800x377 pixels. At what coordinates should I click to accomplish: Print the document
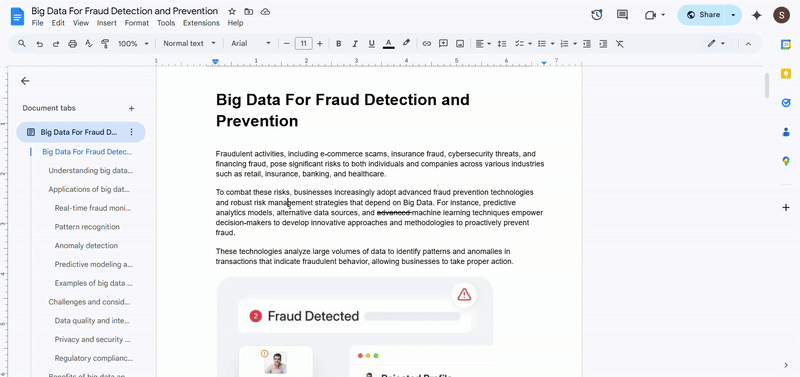point(72,44)
